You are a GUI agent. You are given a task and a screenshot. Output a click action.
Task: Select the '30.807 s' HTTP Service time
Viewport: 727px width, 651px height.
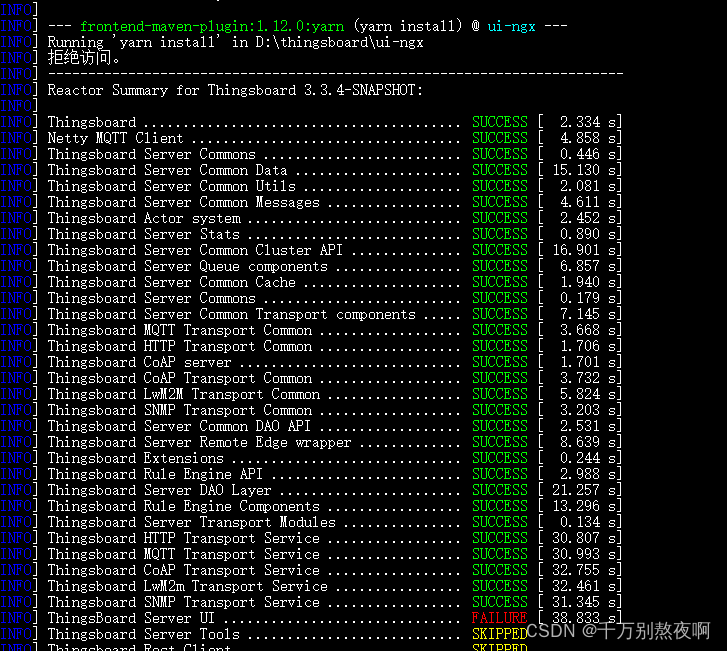click(x=584, y=538)
